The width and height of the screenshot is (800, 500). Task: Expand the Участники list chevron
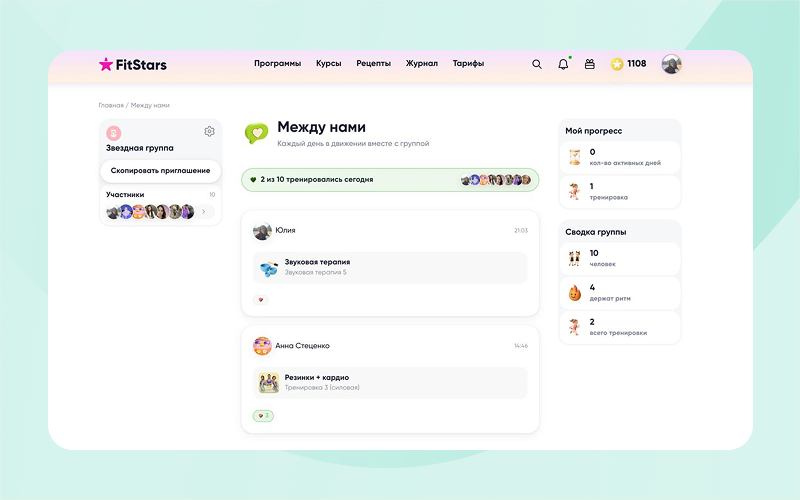(204, 212)
